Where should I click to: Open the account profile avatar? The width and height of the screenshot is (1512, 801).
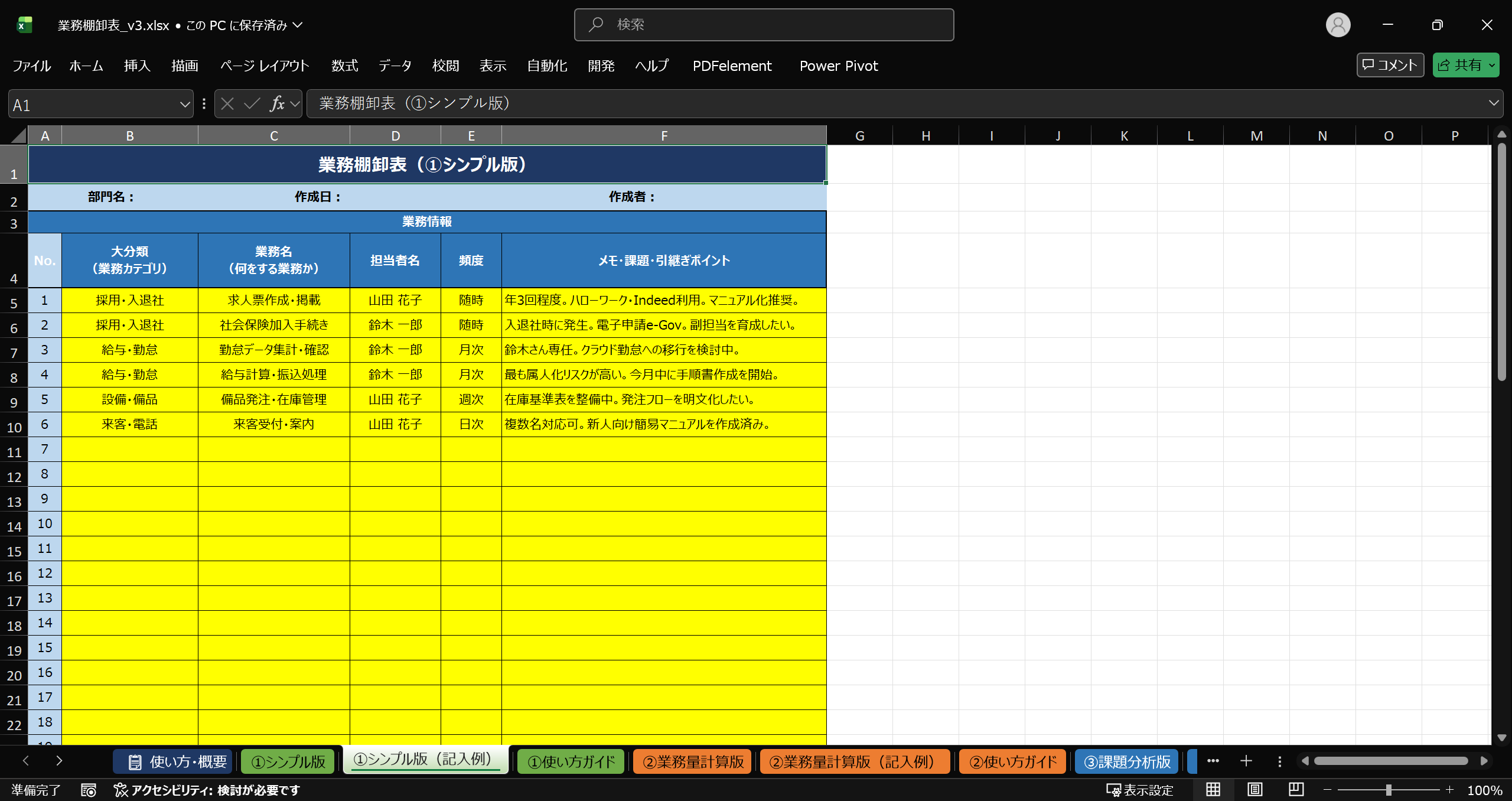click(1338, 25)
